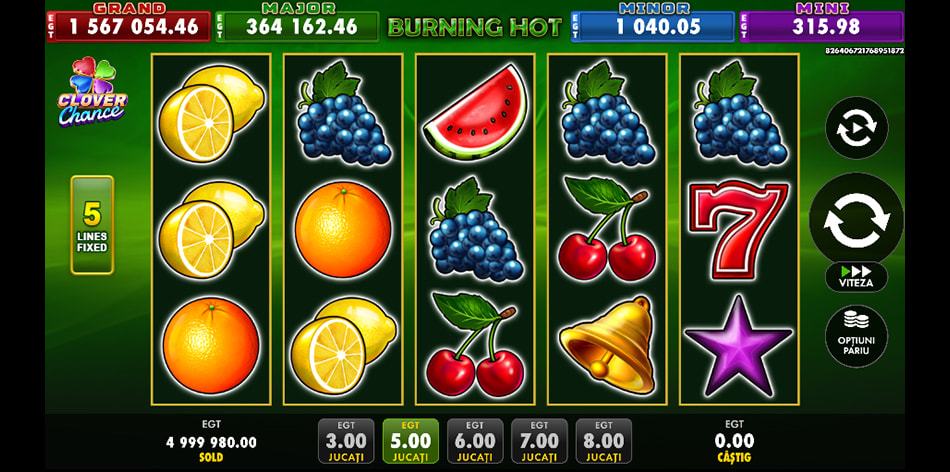Open the Clover Chance logo
This screenshot has height=472, width=950.
[x=92, y=91]
